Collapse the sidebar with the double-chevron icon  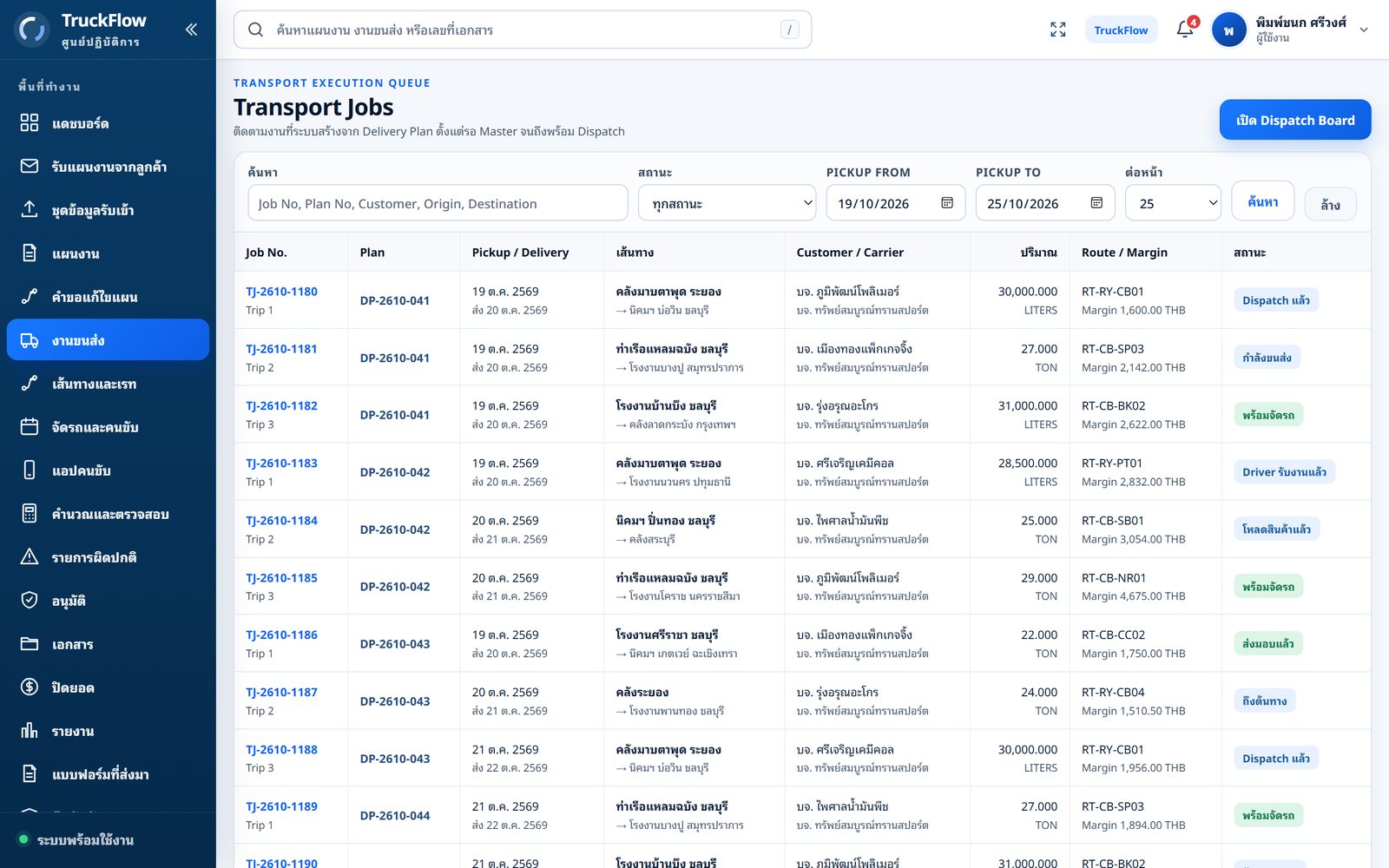(x=191, y=30)
